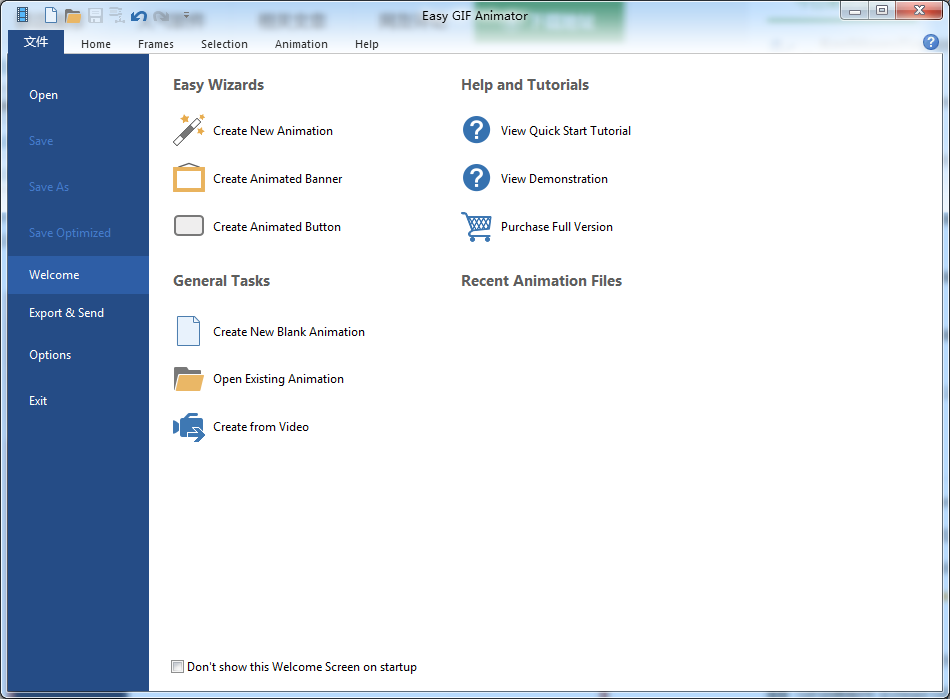Click the magic wand Create New Animation icon
950x699 pixels.
pyautogui.click(x=189, y=130)
